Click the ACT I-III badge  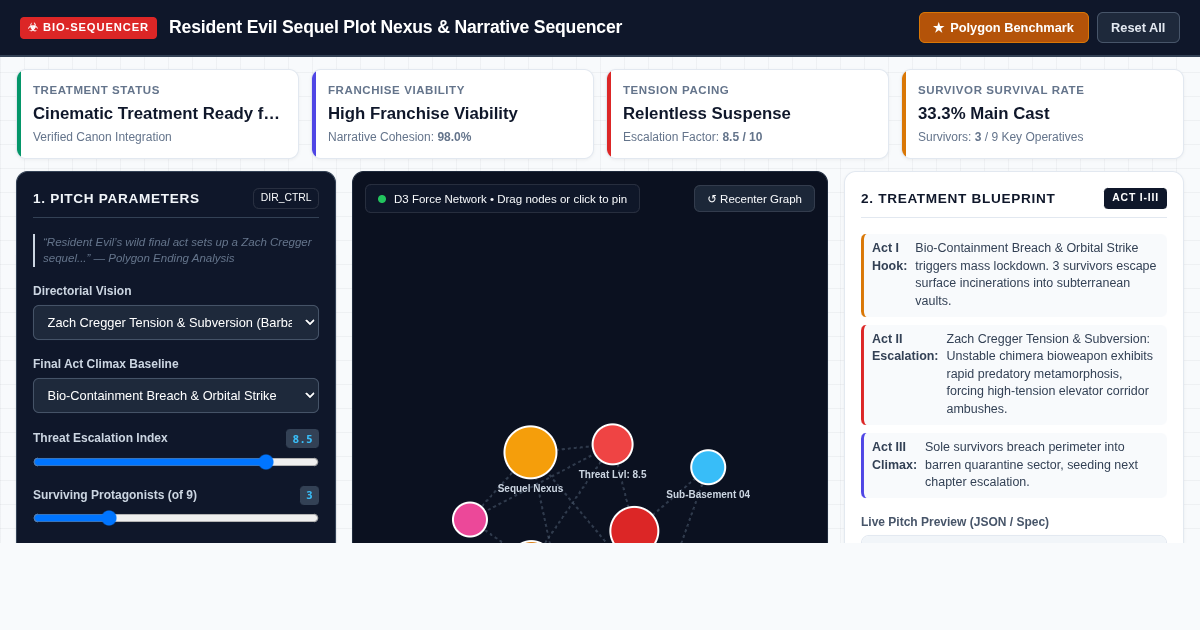(1135, 198)
